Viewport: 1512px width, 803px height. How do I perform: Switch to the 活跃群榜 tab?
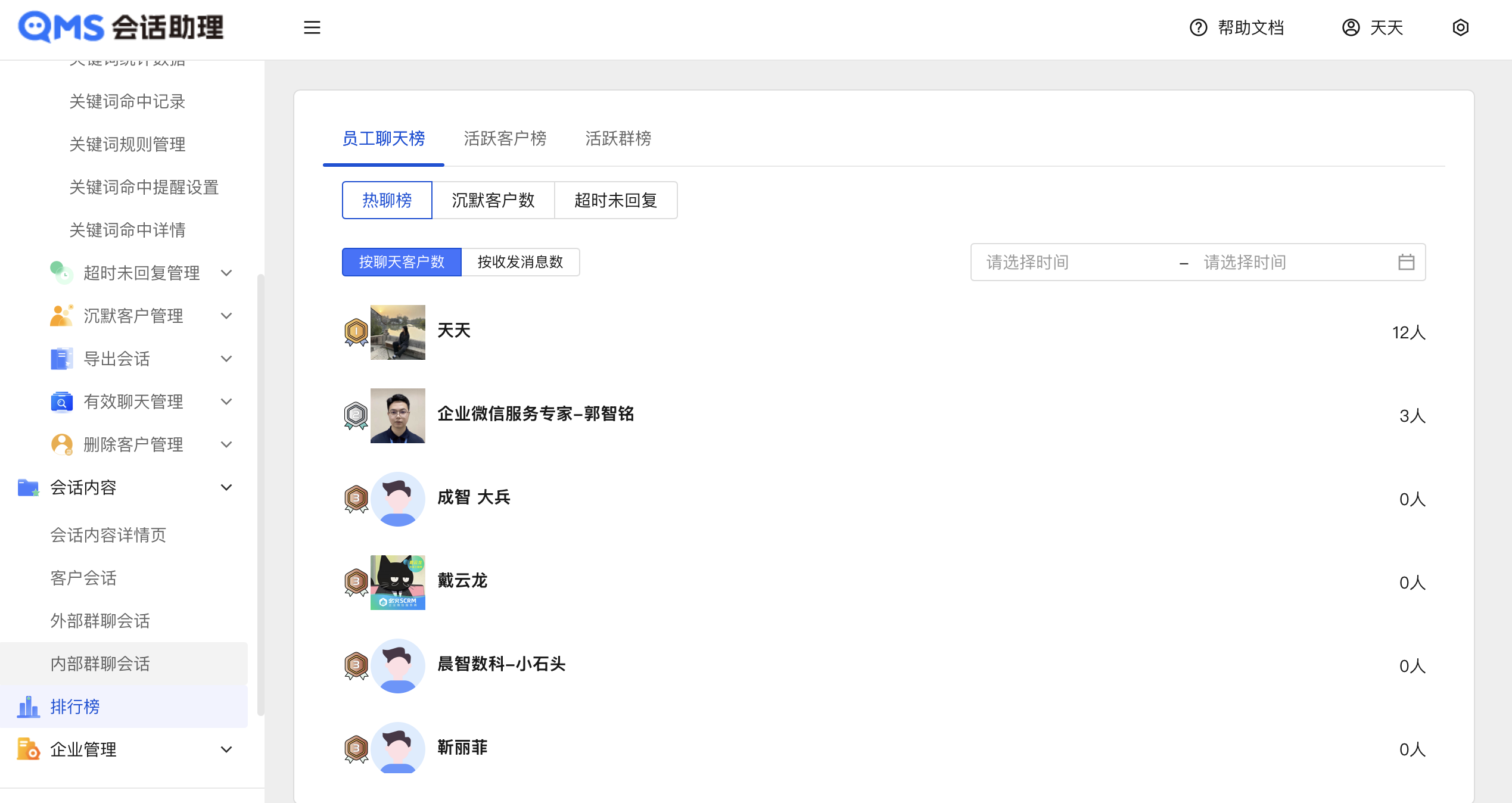point(618,139)
